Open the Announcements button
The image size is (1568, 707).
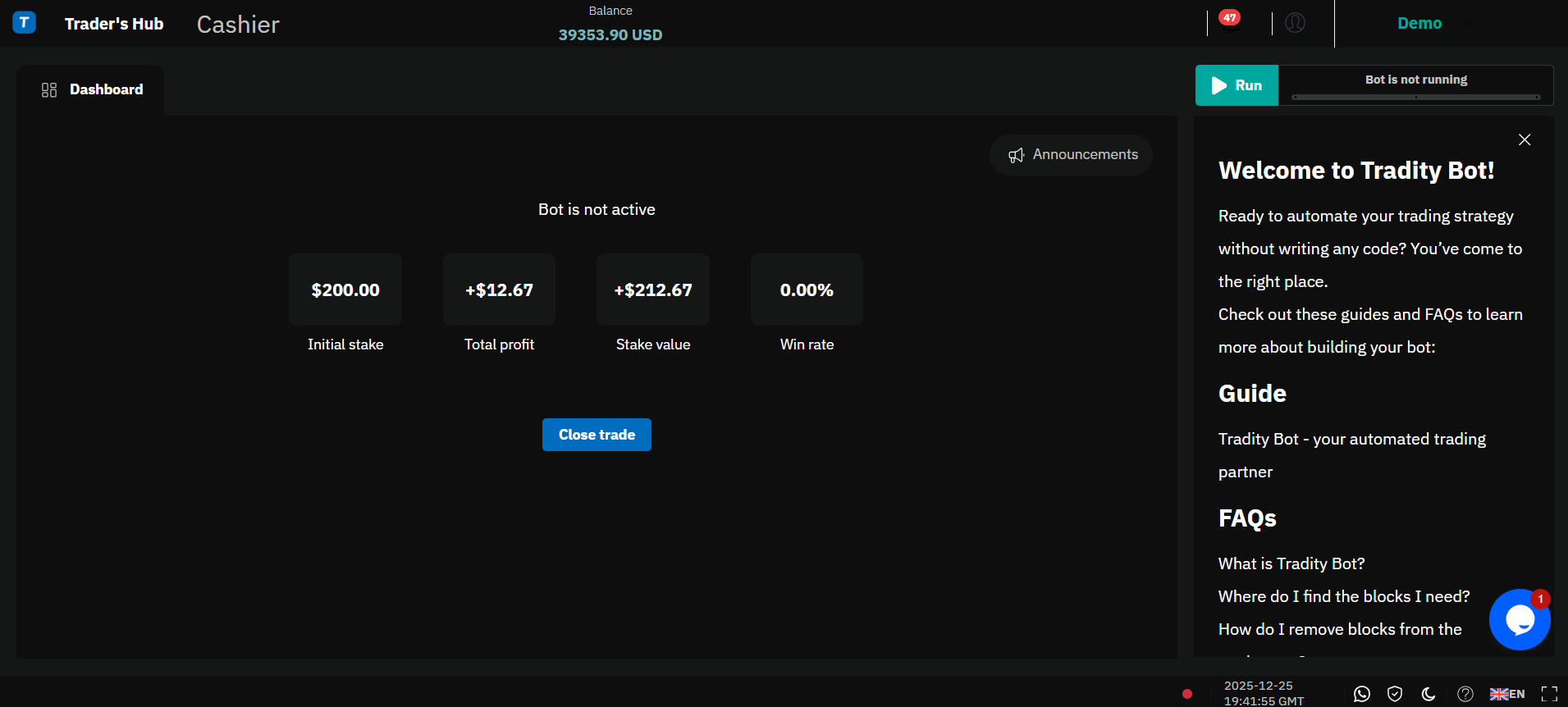tap(1071, 155)
